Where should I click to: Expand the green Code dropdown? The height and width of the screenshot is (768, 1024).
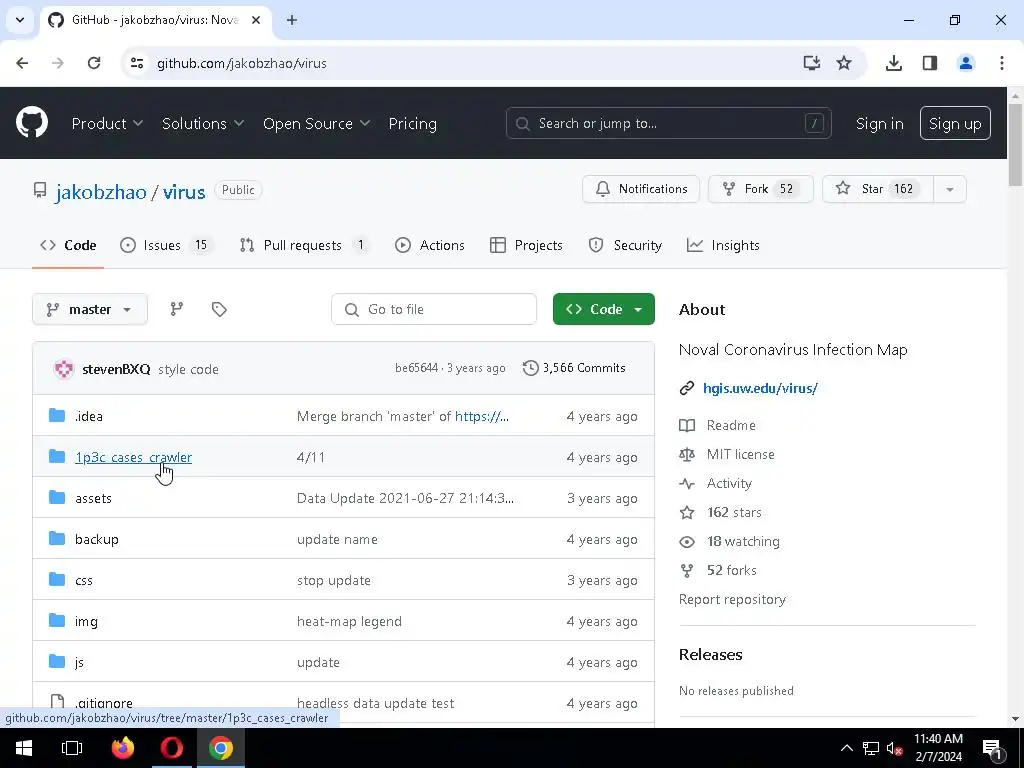pos(603,310)
